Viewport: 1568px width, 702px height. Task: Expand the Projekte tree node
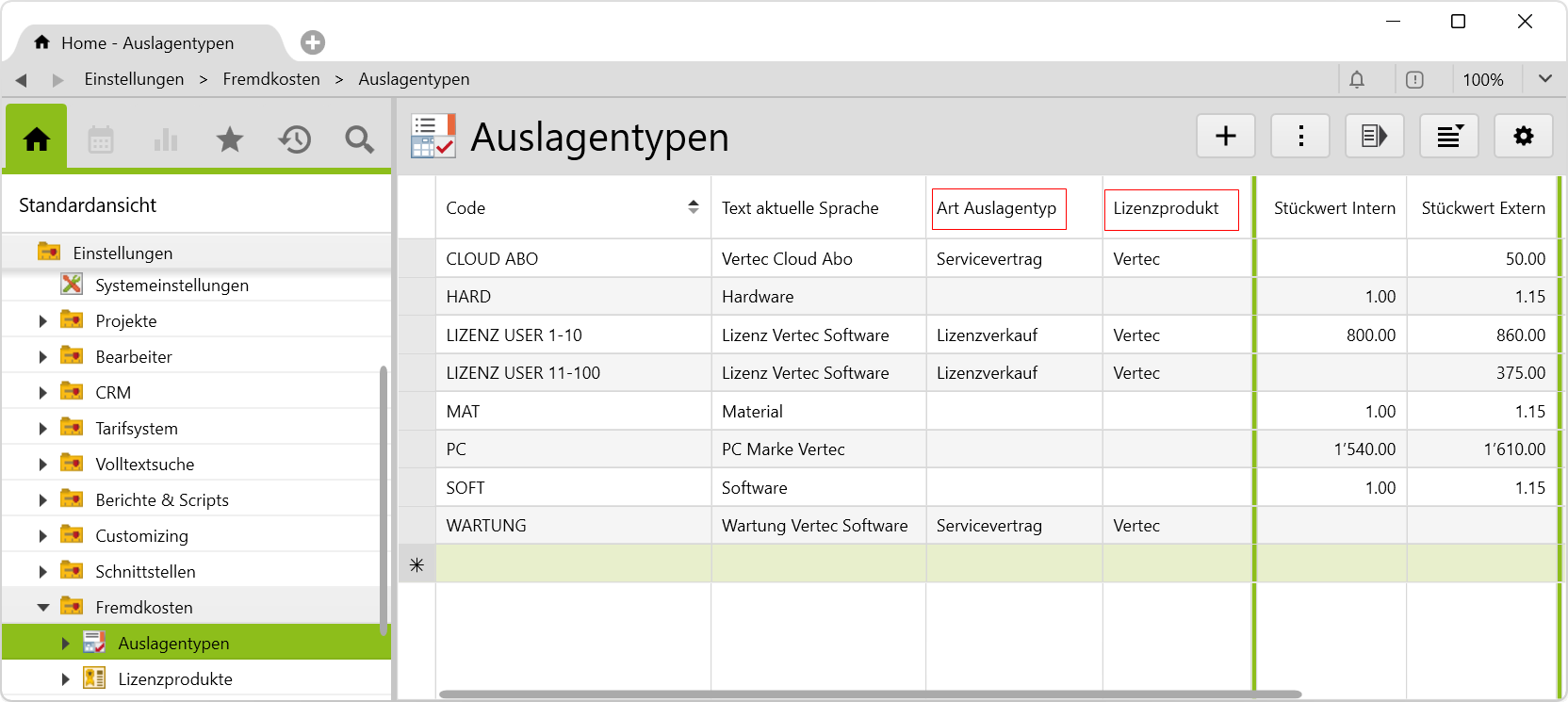click(x=42, y=321)
